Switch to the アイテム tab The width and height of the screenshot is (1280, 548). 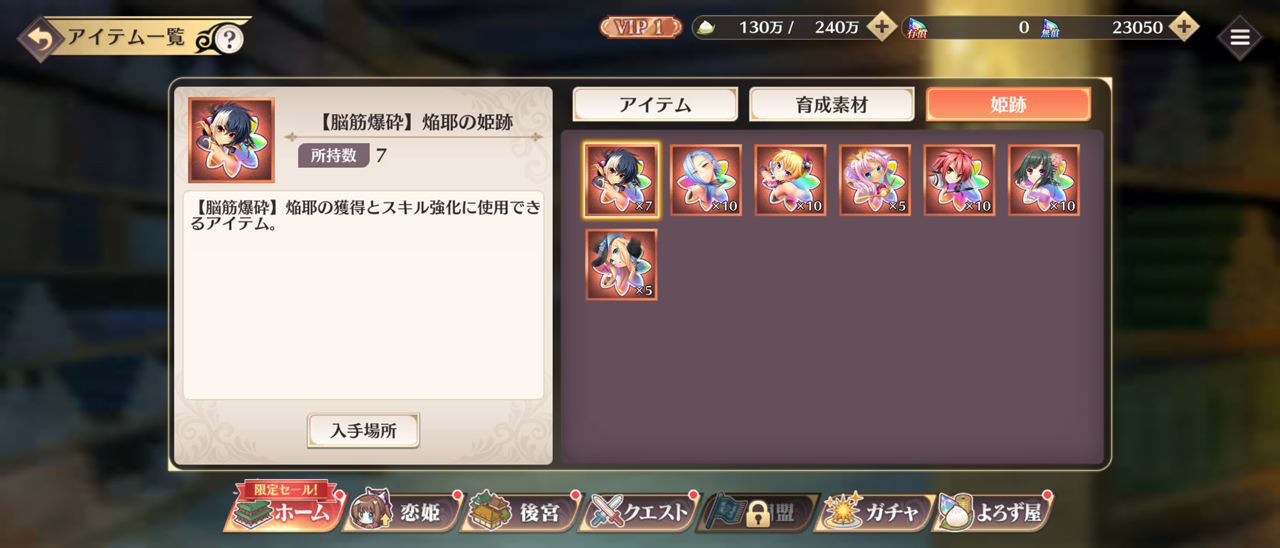[x=655, y=105]
